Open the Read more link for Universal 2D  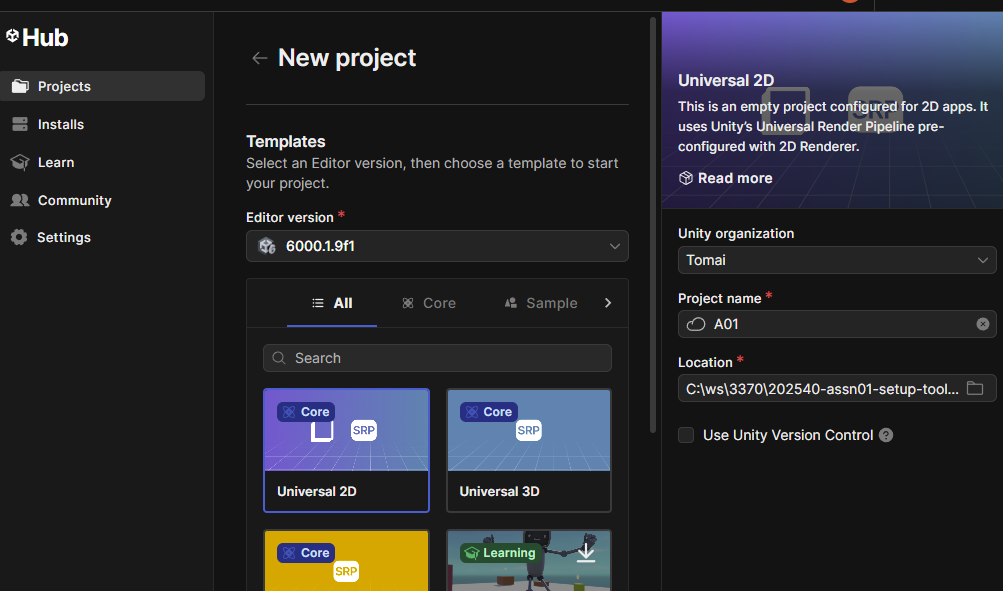tap(725, 178)
